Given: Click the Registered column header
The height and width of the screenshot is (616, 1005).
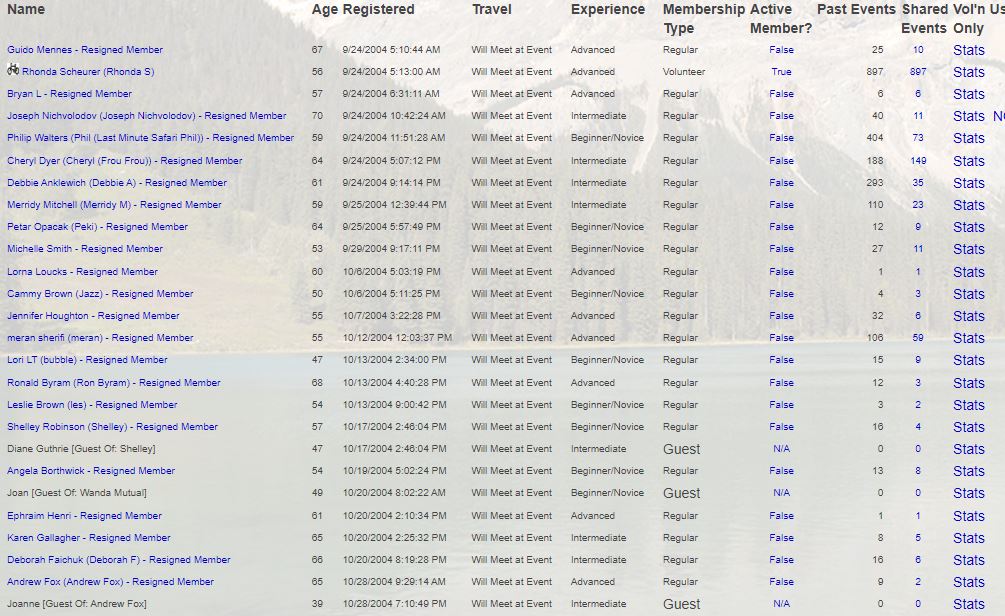Looking at the screenshot, I should coord(378,10).
